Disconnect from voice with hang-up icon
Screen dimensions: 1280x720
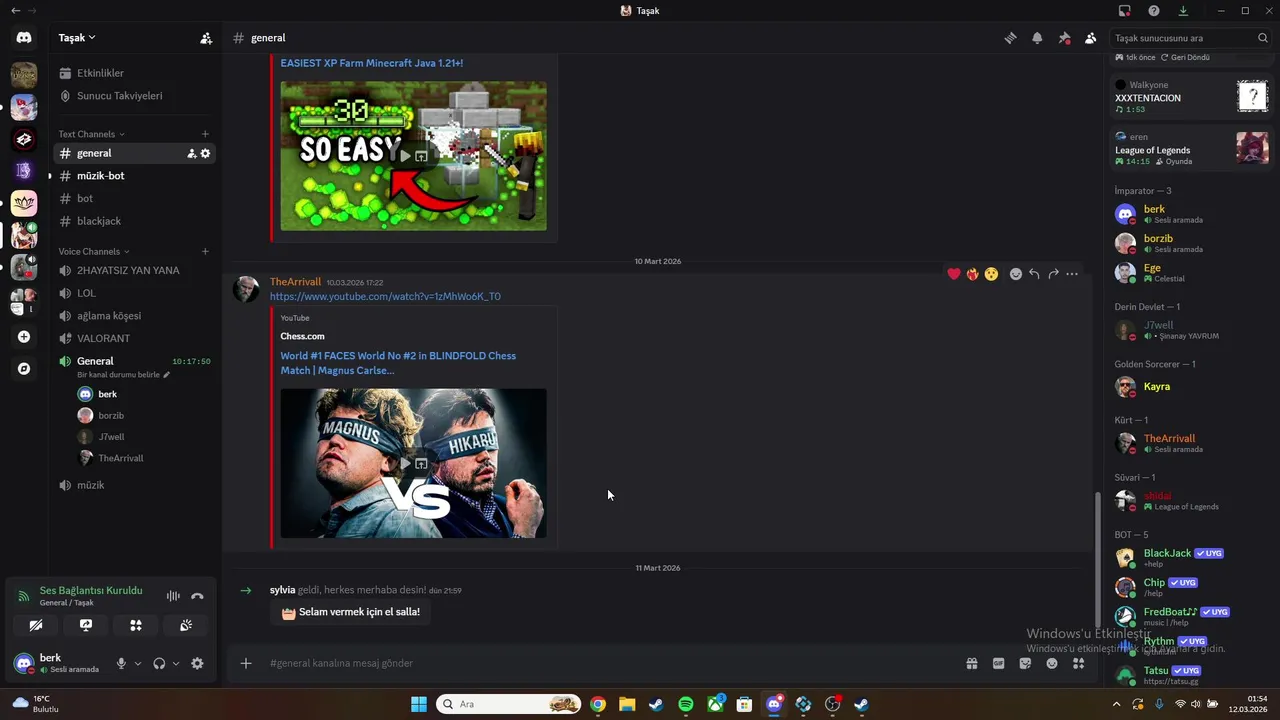(197, 596)
